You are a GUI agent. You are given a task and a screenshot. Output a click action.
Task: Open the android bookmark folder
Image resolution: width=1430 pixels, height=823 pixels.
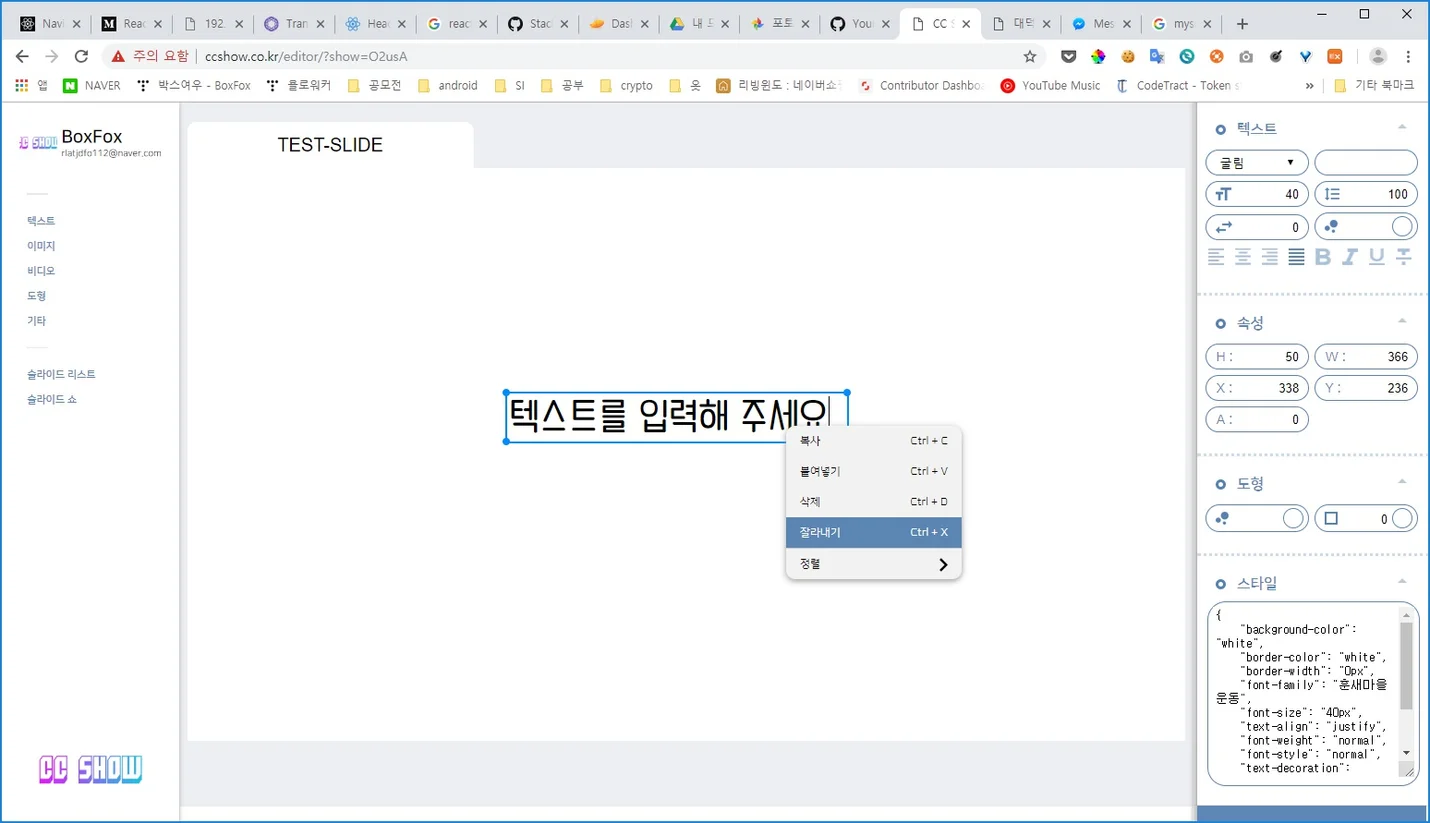pyautogui.click(x=448, y=86)
